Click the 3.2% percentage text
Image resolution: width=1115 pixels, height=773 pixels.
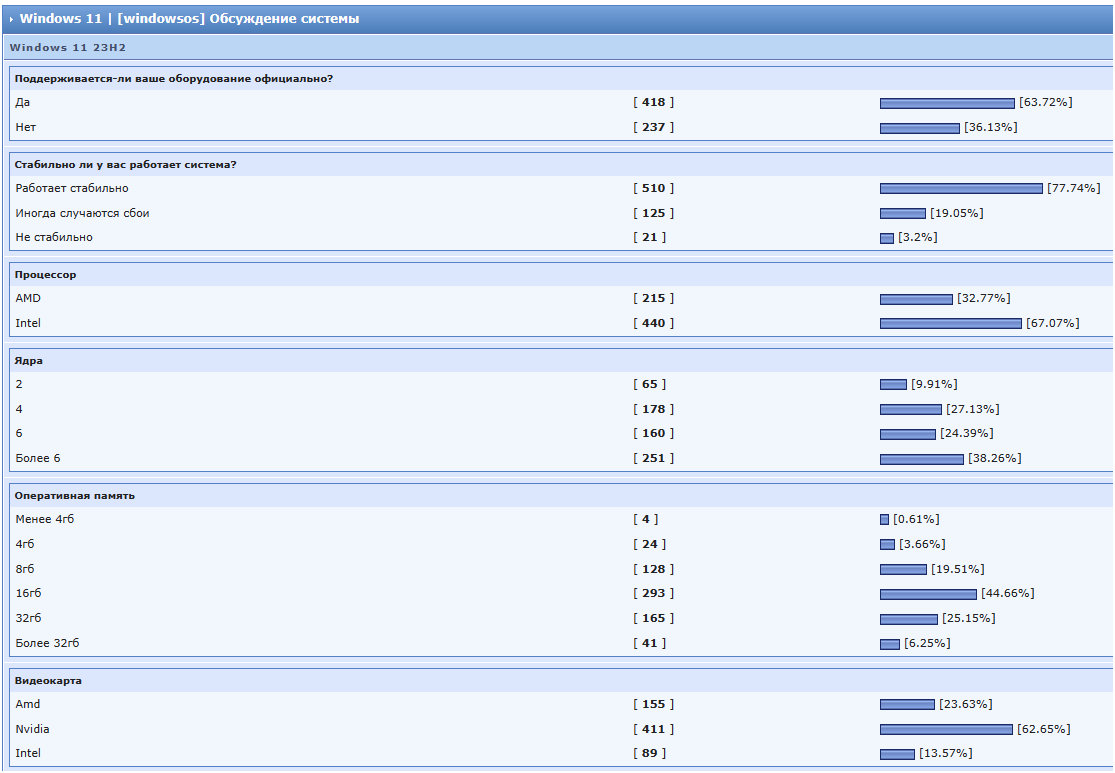tap(917, 238)
